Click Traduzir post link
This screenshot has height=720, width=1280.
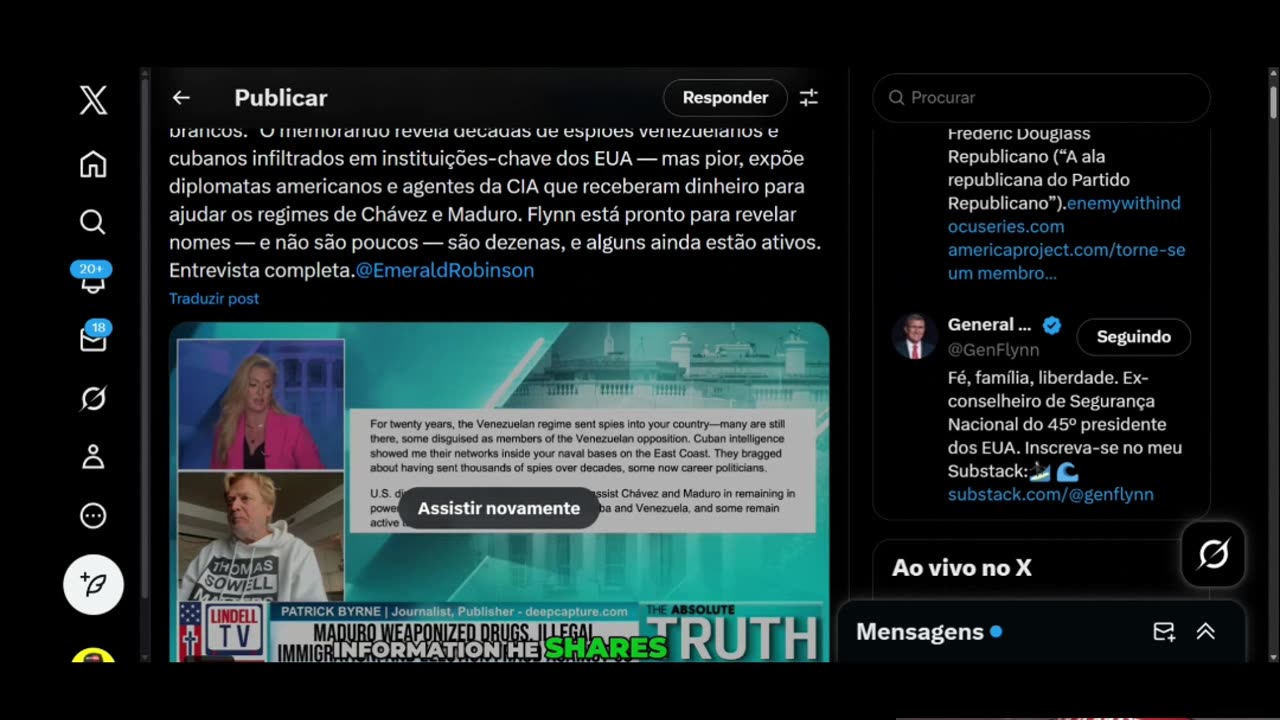point(214,298)
